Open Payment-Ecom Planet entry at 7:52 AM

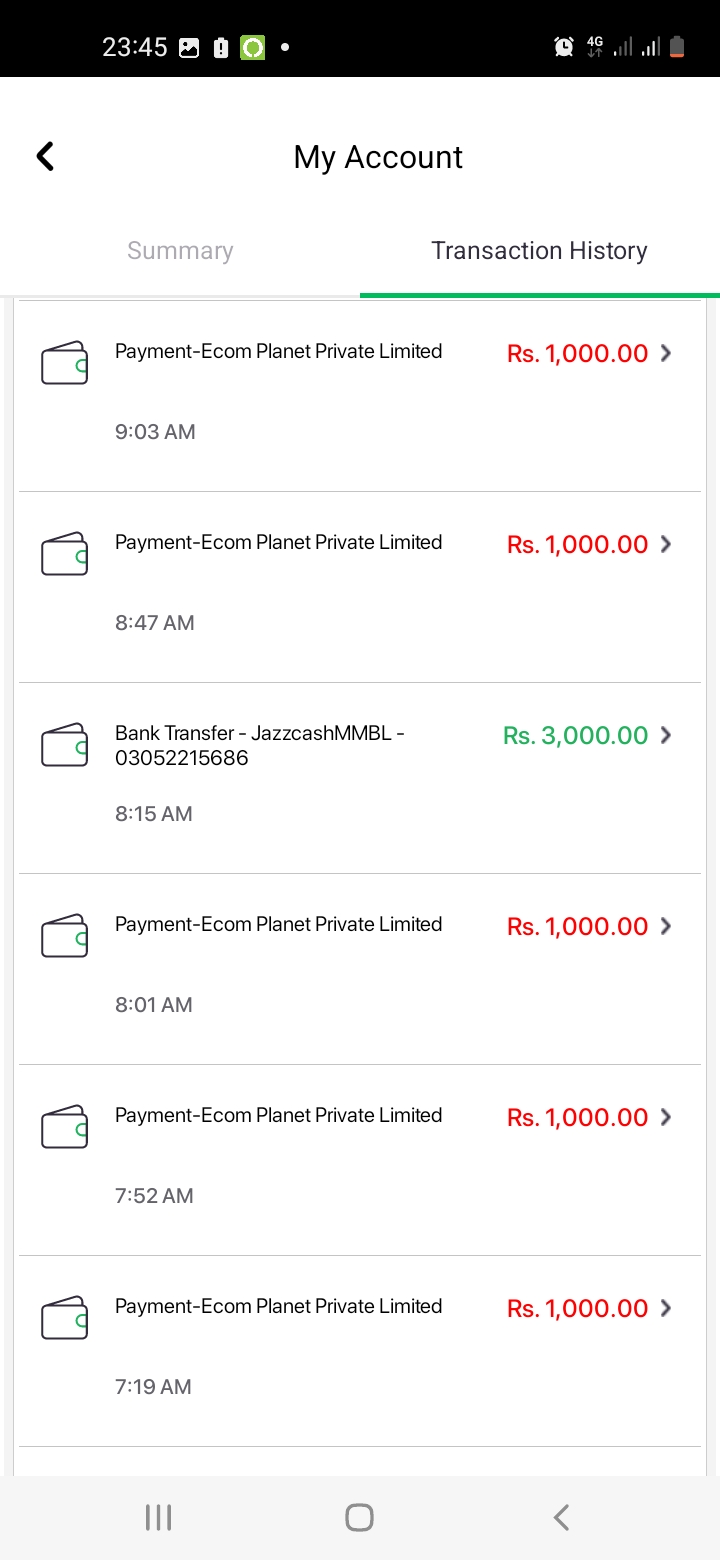(x=360, y=1160)
